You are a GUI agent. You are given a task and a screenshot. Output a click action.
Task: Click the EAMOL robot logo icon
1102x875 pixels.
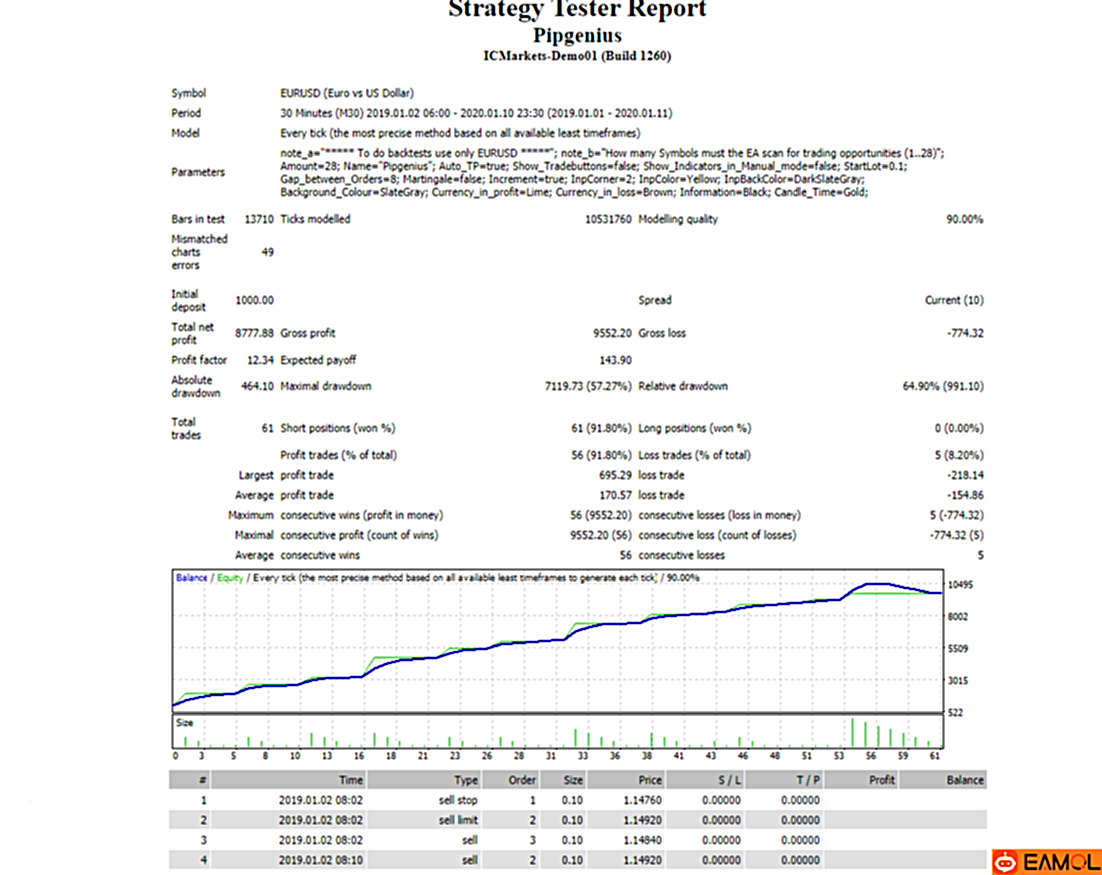1006,862
